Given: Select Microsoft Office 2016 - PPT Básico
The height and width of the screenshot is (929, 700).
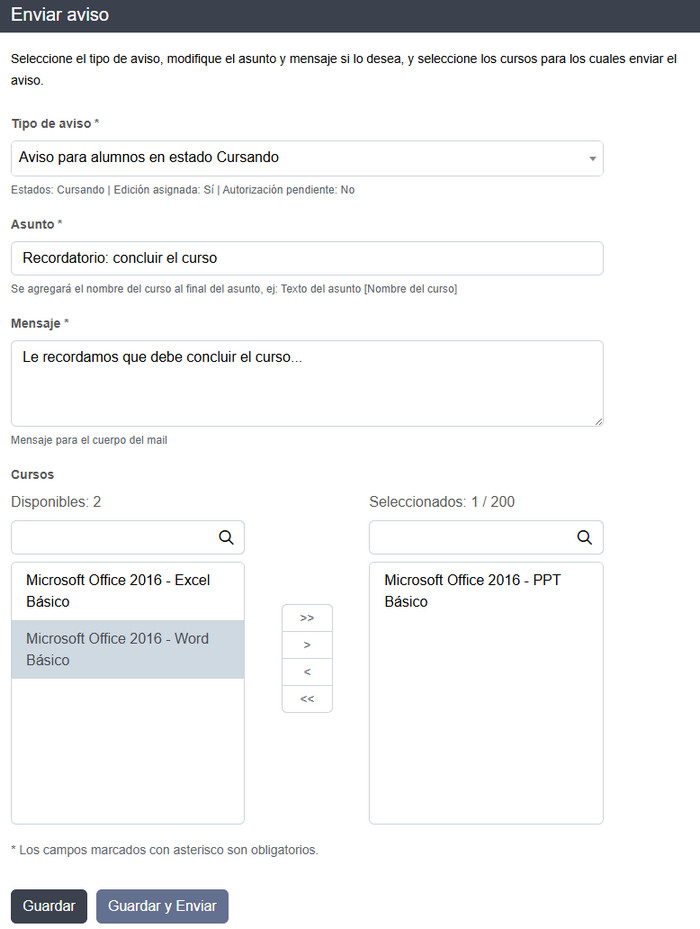Looking at the screenshot, I should pyautogui.click(x=486, y=591).
